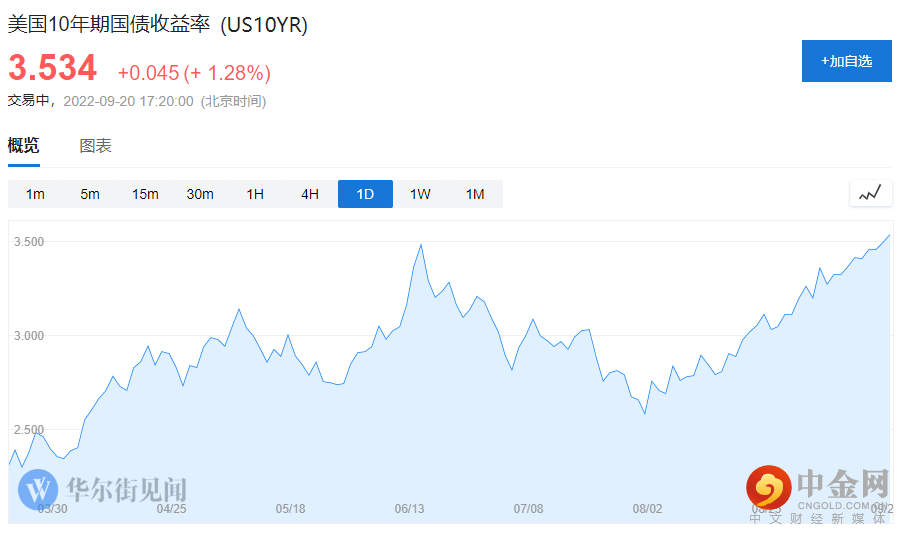This screenshot has width=903, height=537.
Task: Select the monthly 1M interval
Action: point(475,194)
